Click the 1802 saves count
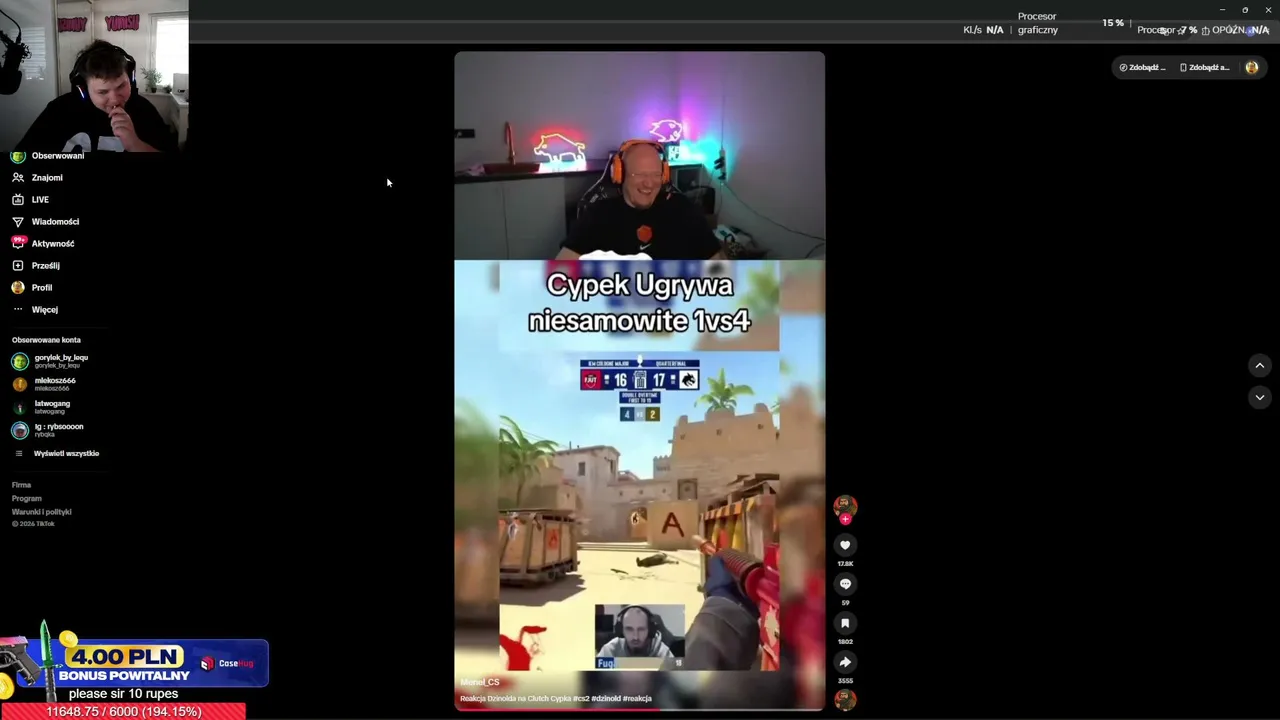Viewport: 1280px width, 720px height. (845, 642)
